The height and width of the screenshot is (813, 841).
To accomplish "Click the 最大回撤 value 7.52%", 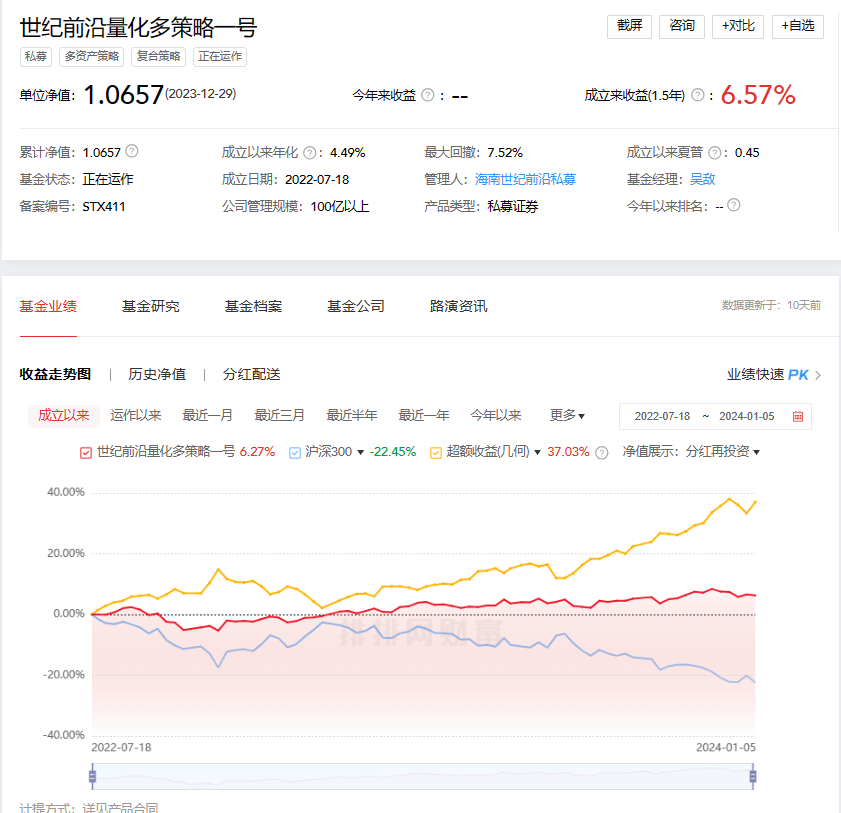I will (x=505, y=153).
